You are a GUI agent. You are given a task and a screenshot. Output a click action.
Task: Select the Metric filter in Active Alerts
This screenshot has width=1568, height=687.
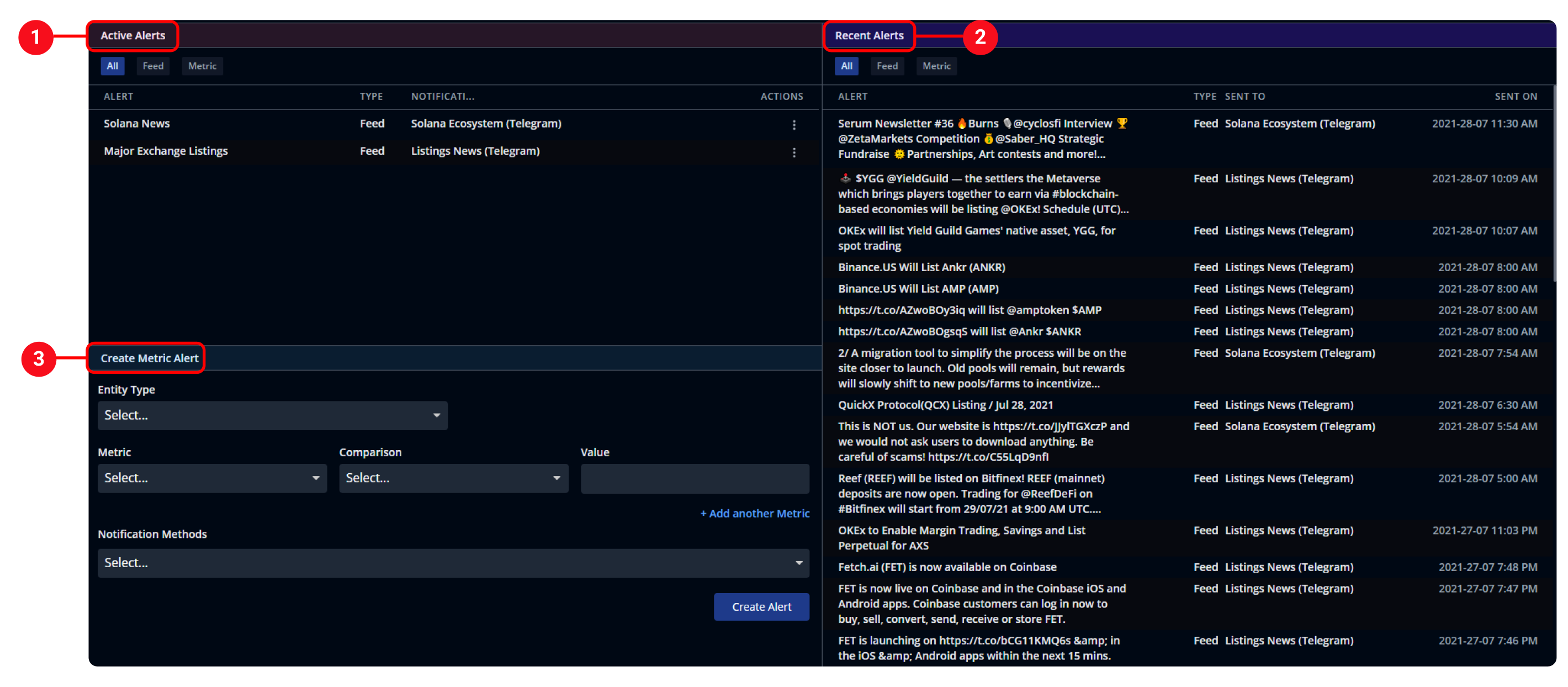[202, 66]
